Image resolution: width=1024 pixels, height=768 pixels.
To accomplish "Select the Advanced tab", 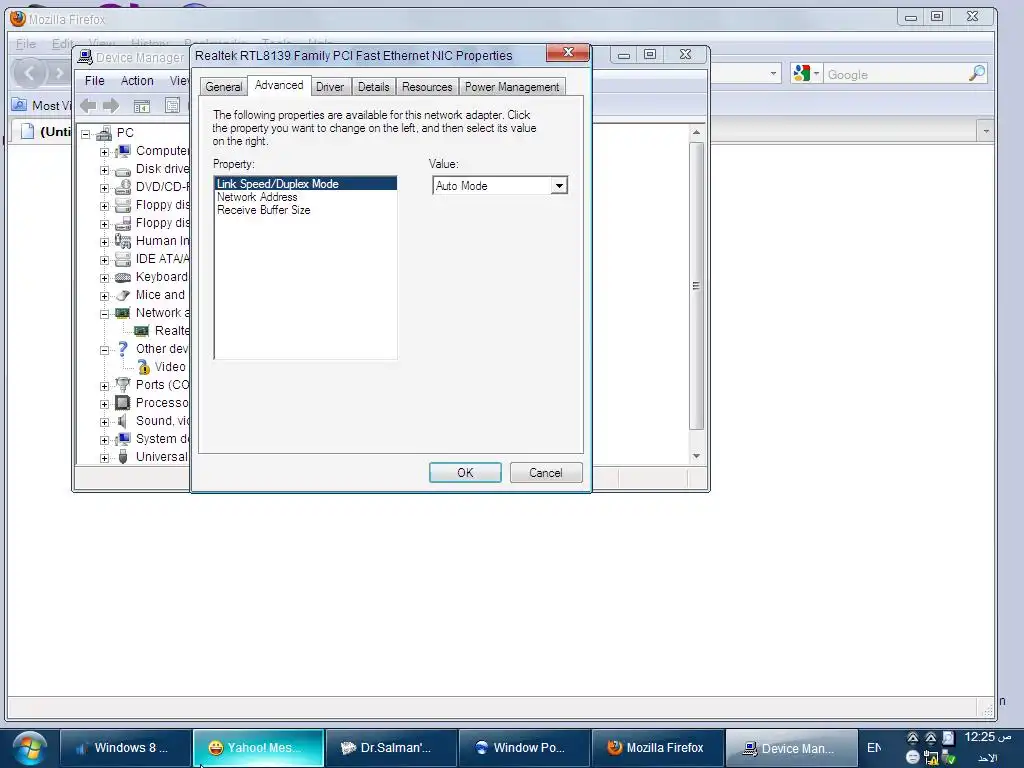I will pyautogui.click(x=279, y=86).
